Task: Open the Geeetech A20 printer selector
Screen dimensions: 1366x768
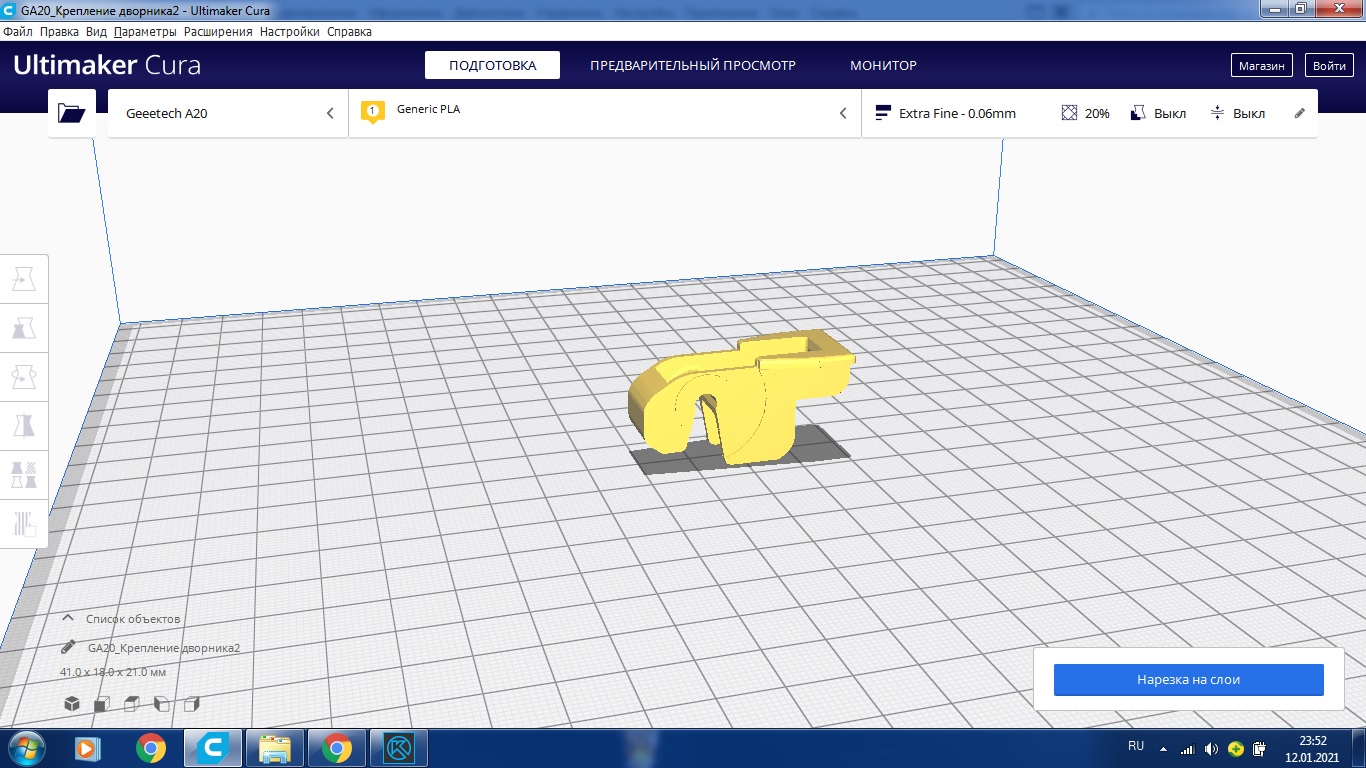Action: tap(228, 113)
